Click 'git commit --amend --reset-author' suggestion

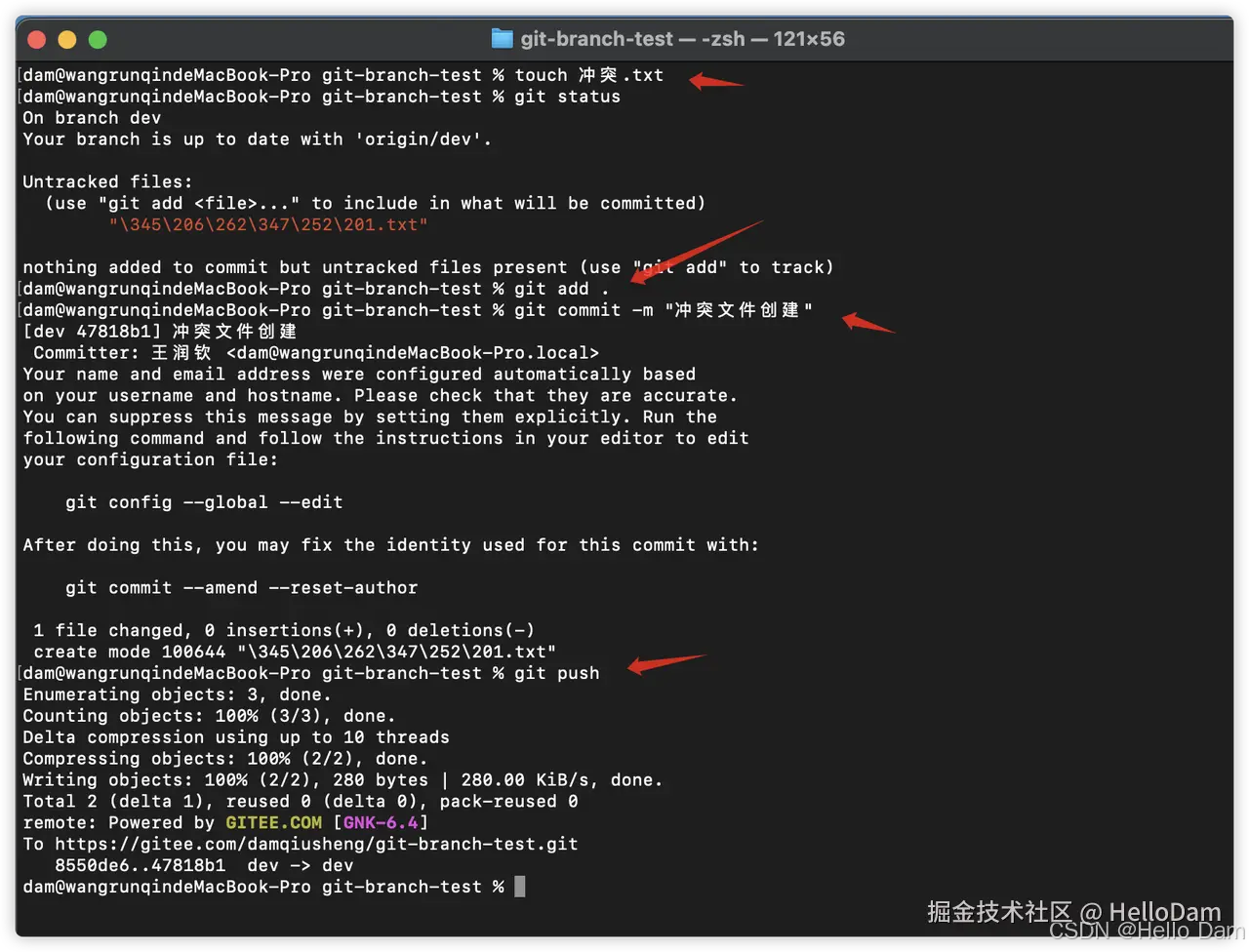click(241, 588)
